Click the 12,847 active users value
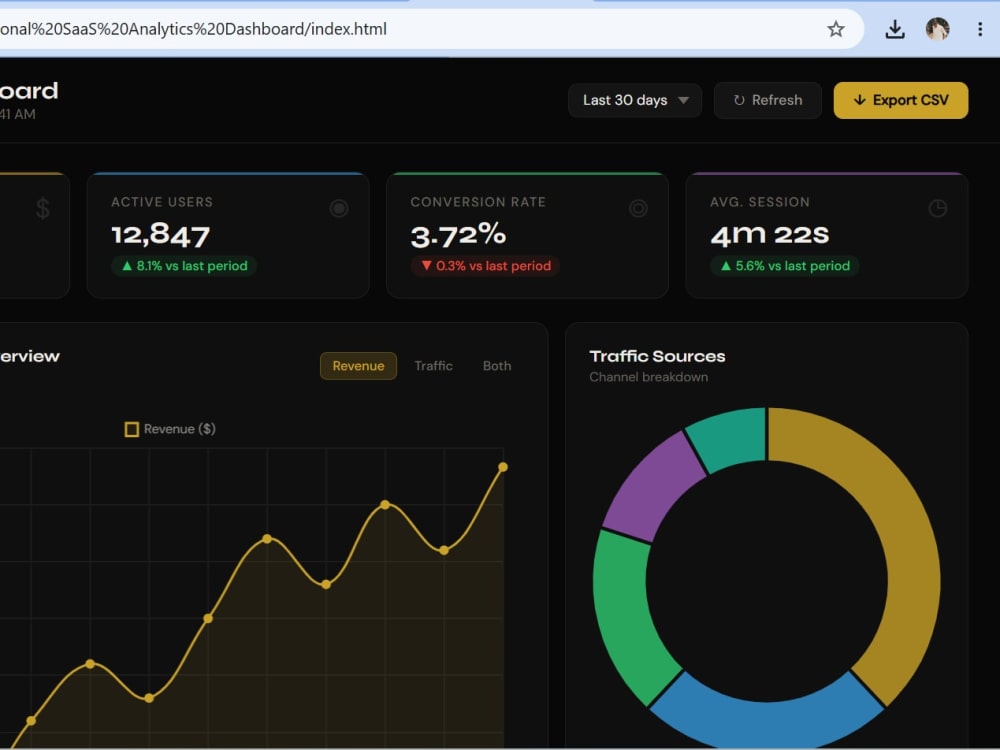The height and width of the screenshot is (750, 1000). [161, 235]
